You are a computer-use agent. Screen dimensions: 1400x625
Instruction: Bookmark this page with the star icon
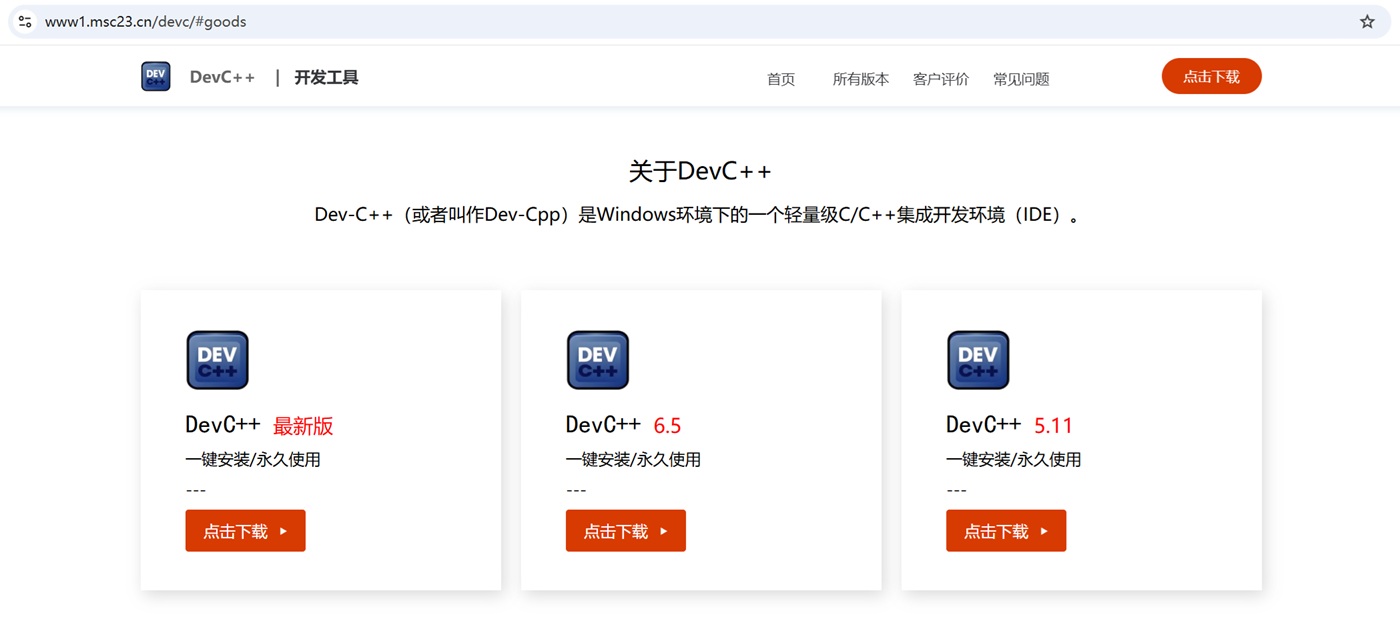click(1367, 21)
